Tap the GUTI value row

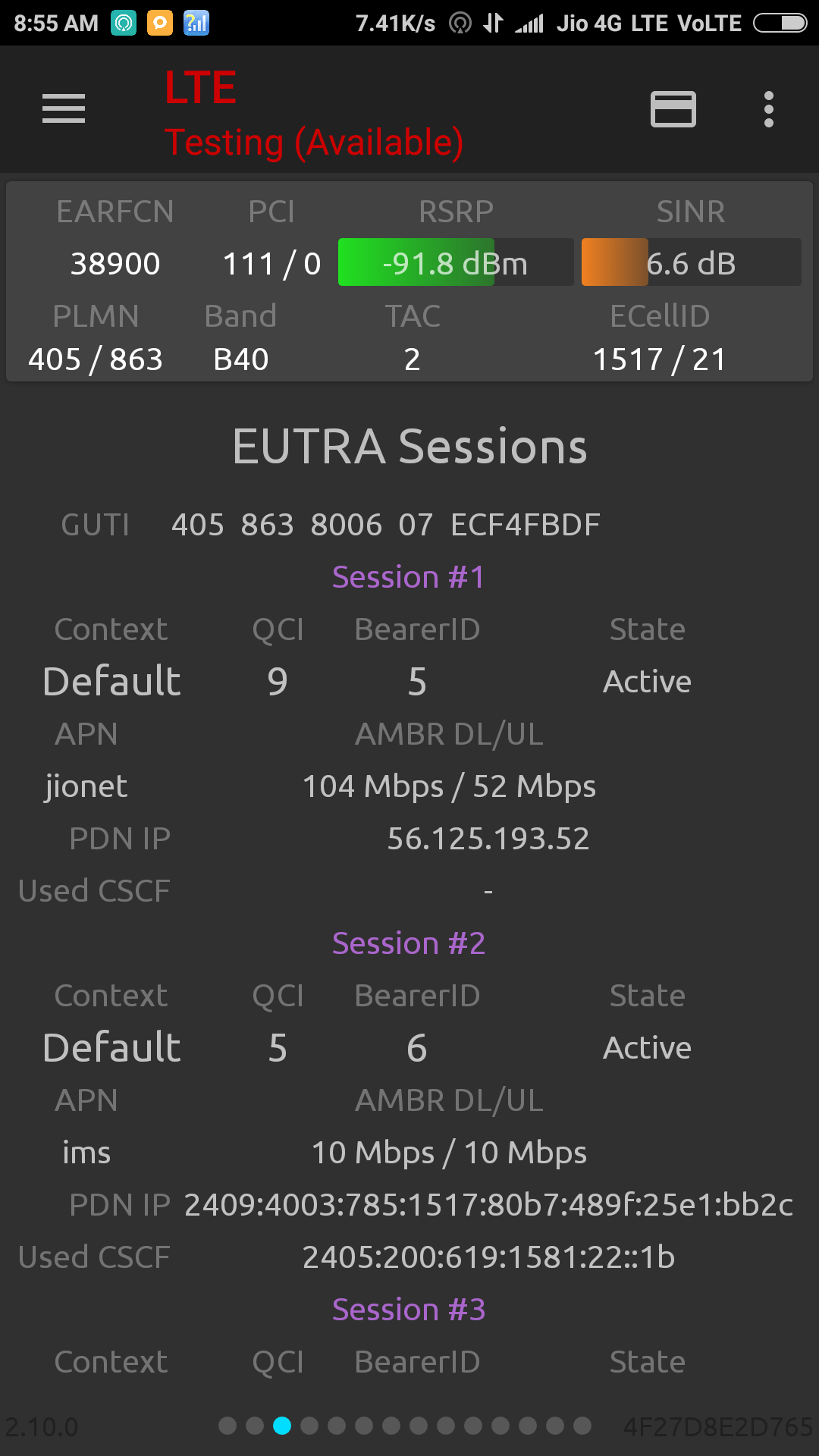point(385,525)
